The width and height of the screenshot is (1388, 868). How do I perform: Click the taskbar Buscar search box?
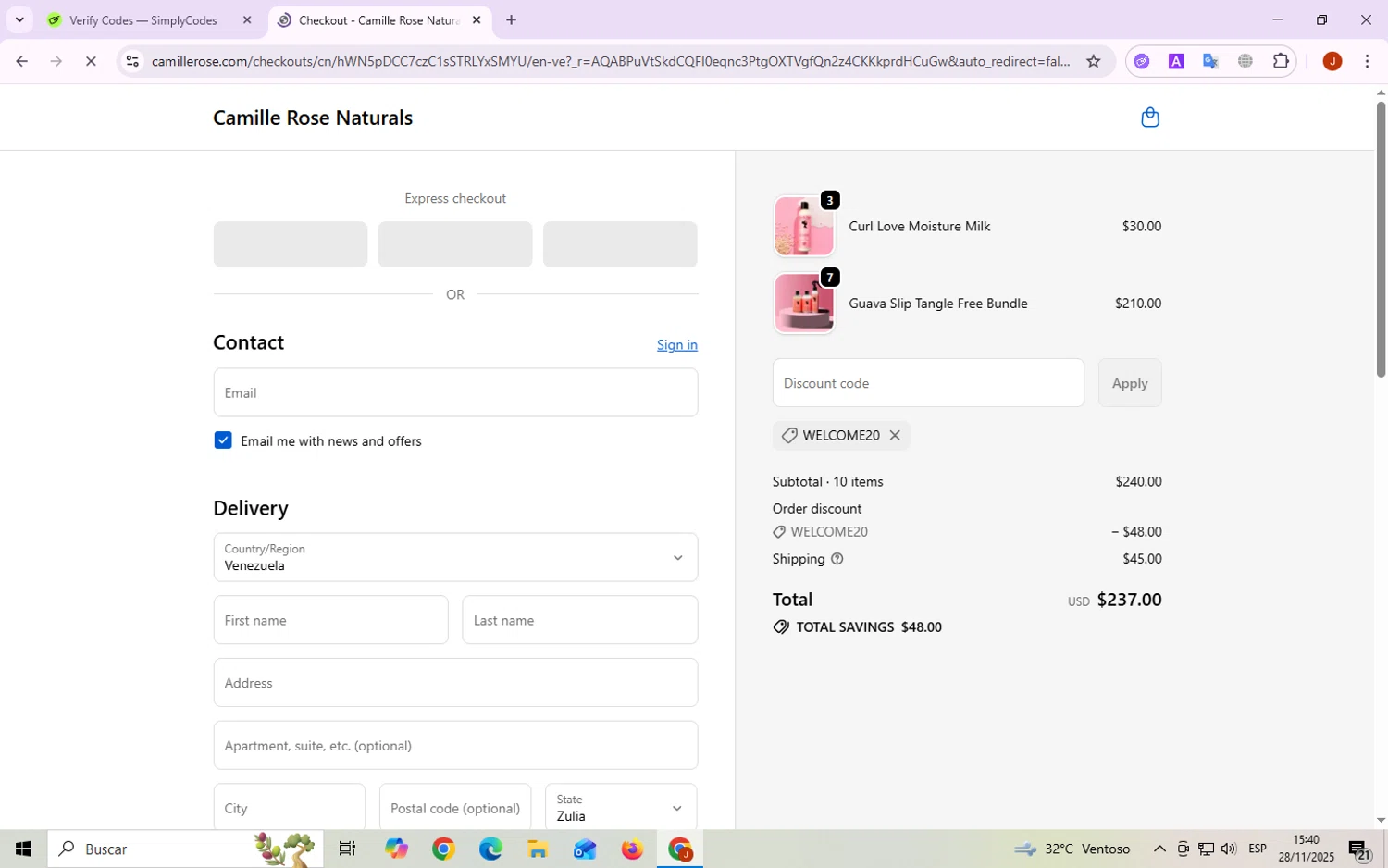[185, 849]
